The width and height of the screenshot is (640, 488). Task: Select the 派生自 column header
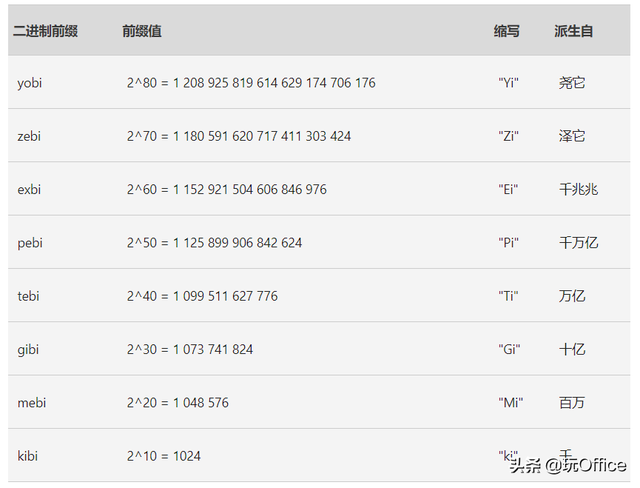click(574, 31)
